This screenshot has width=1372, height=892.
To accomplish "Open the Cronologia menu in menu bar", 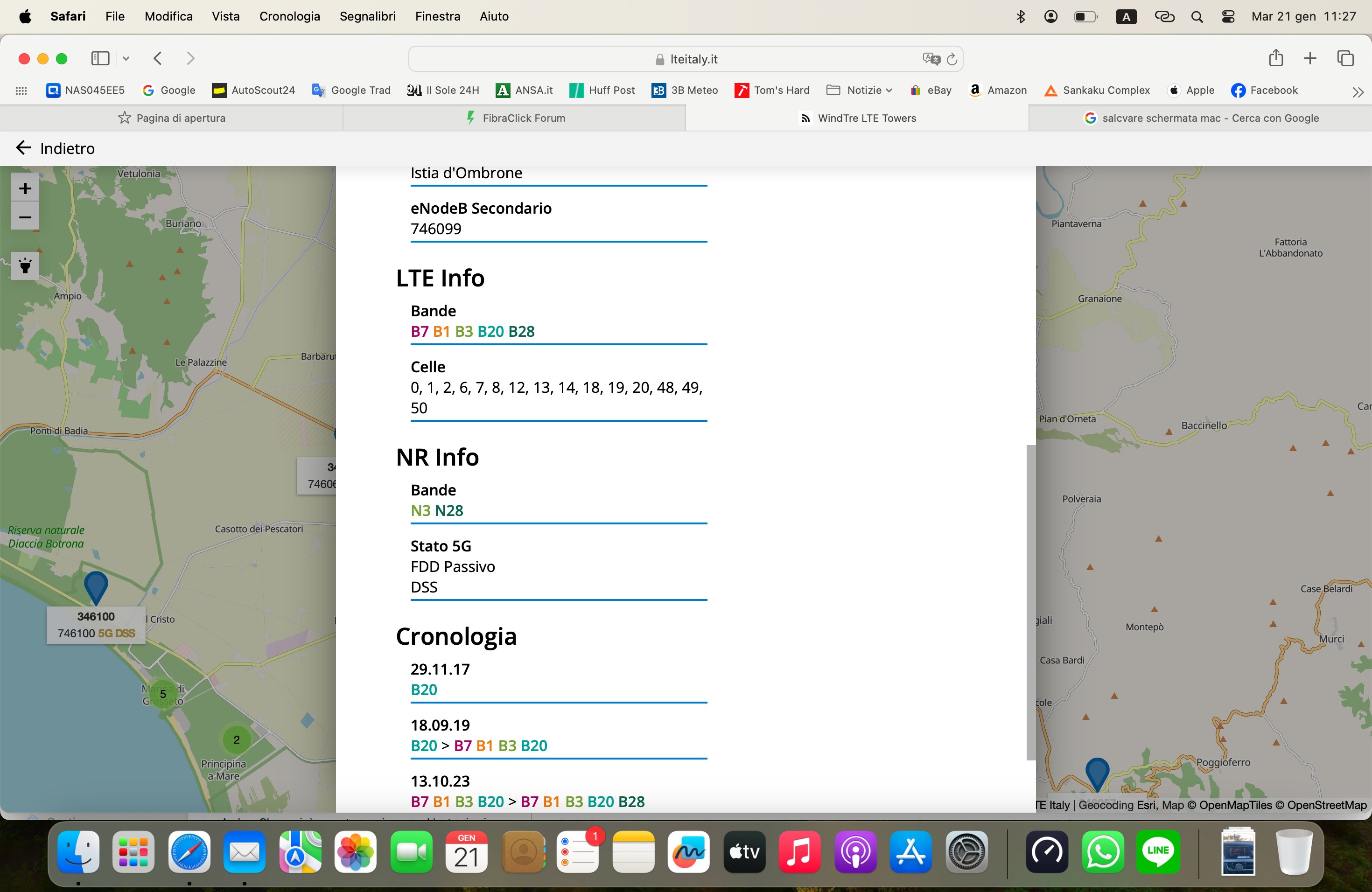I will click(x=289, y=16).
